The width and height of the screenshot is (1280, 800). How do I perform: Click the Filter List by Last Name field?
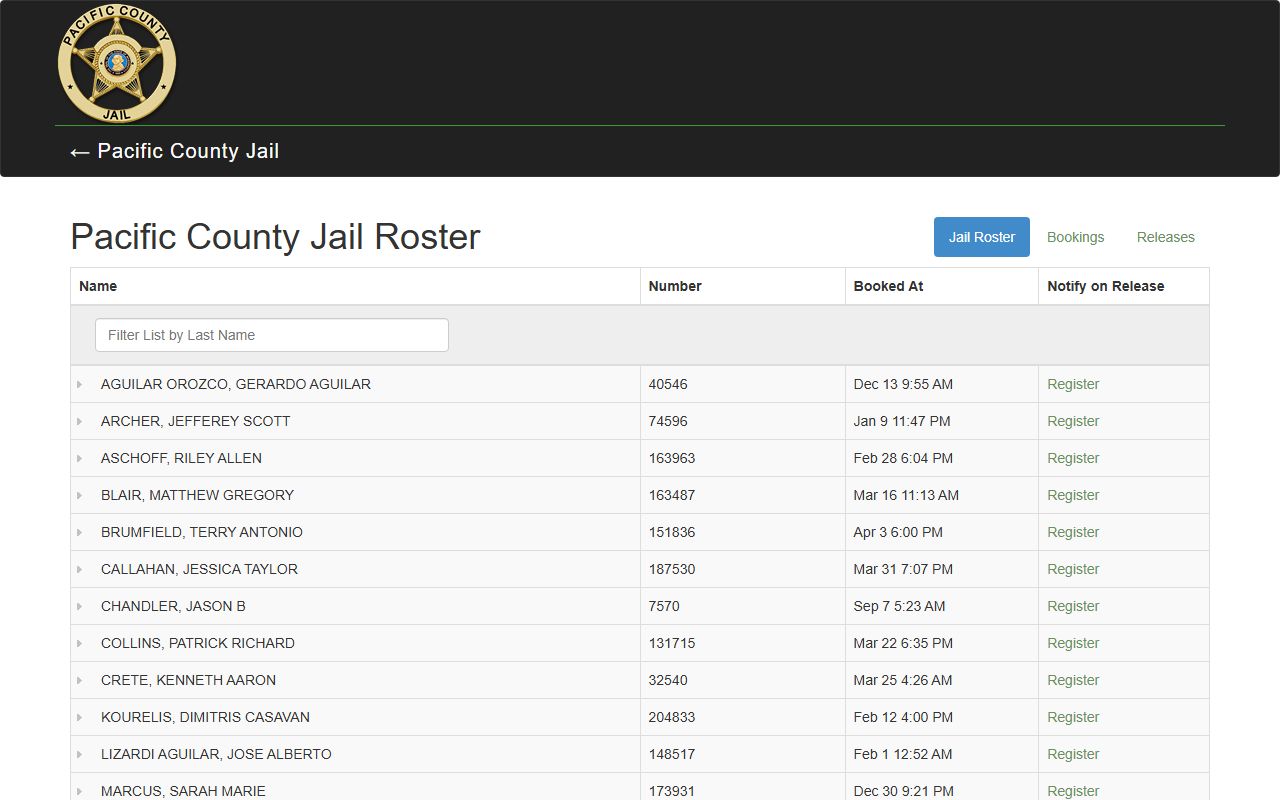(271, 335)
